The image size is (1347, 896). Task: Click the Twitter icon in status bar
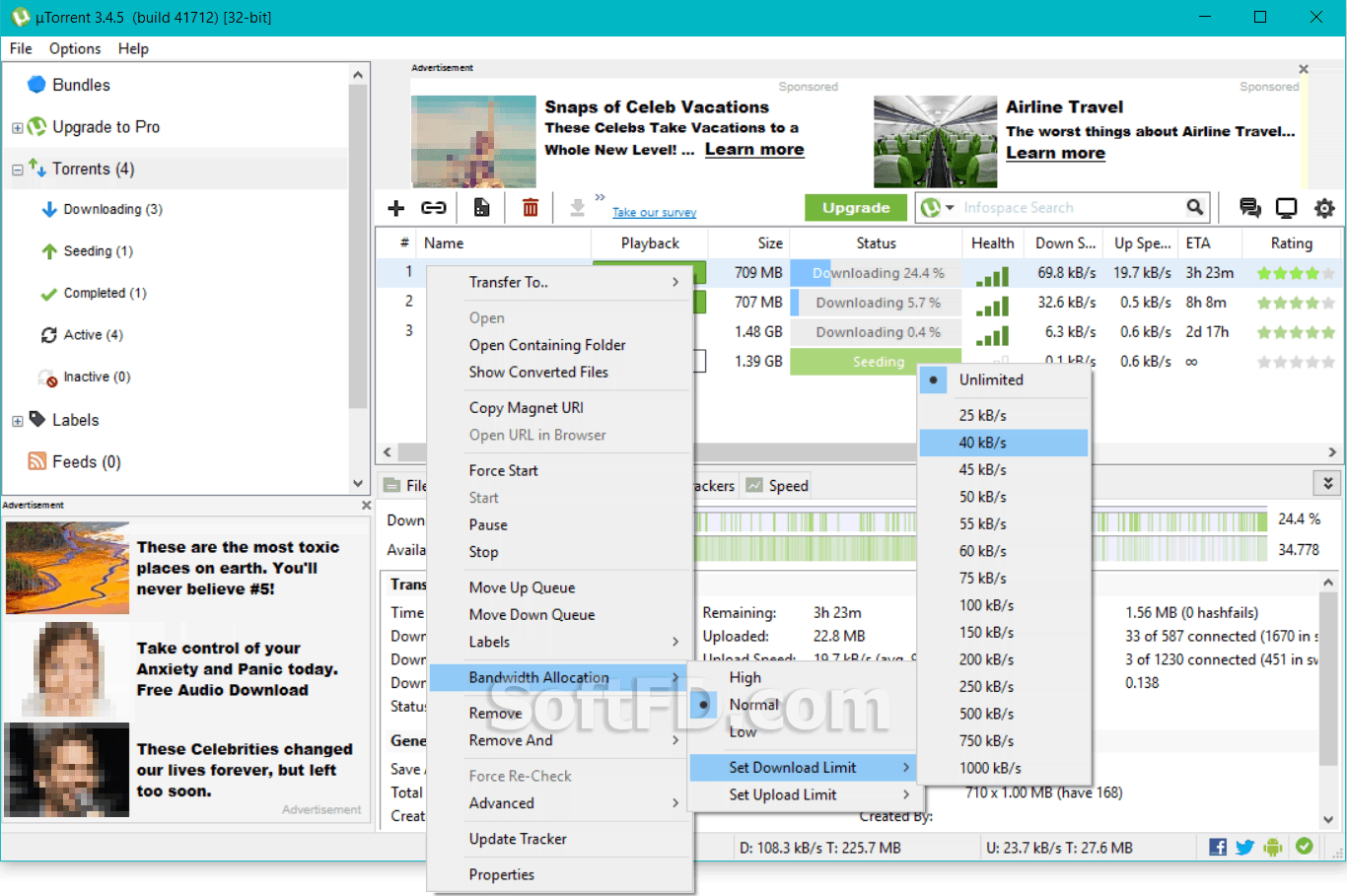point(1245,847)
